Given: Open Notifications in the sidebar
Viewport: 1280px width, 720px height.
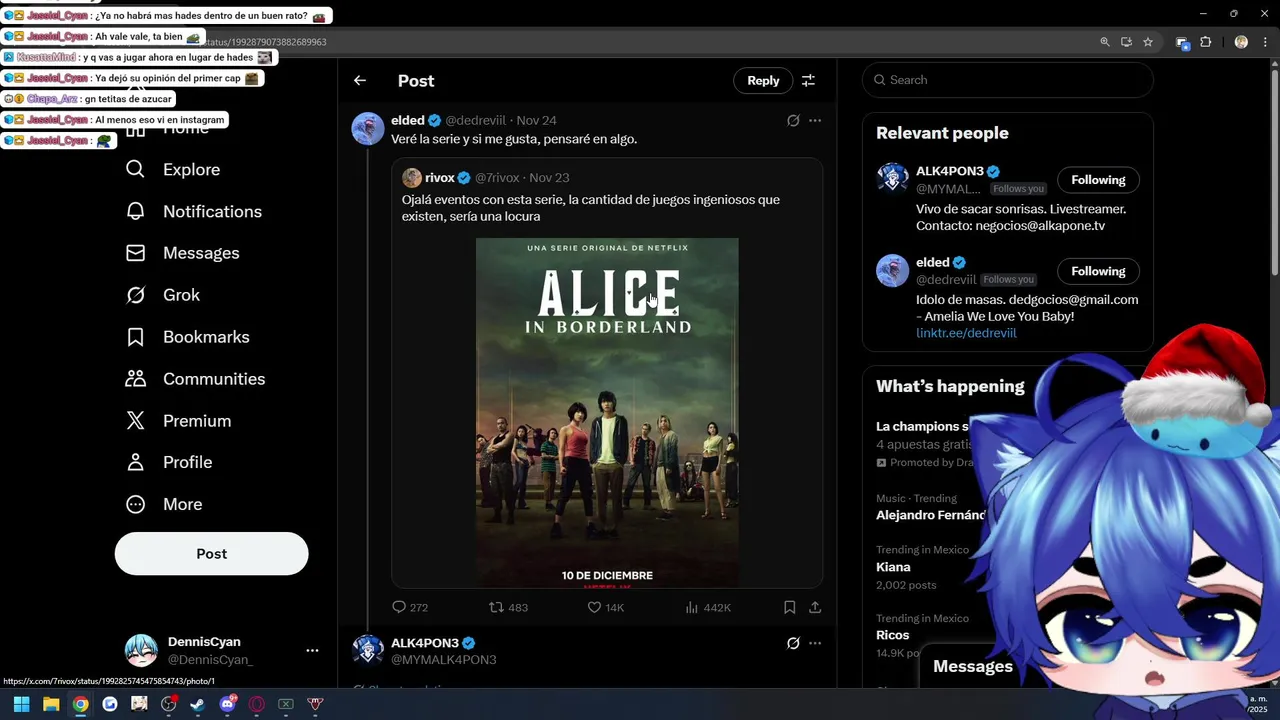Looking at the screenshot, I should (x=193, y=212).
